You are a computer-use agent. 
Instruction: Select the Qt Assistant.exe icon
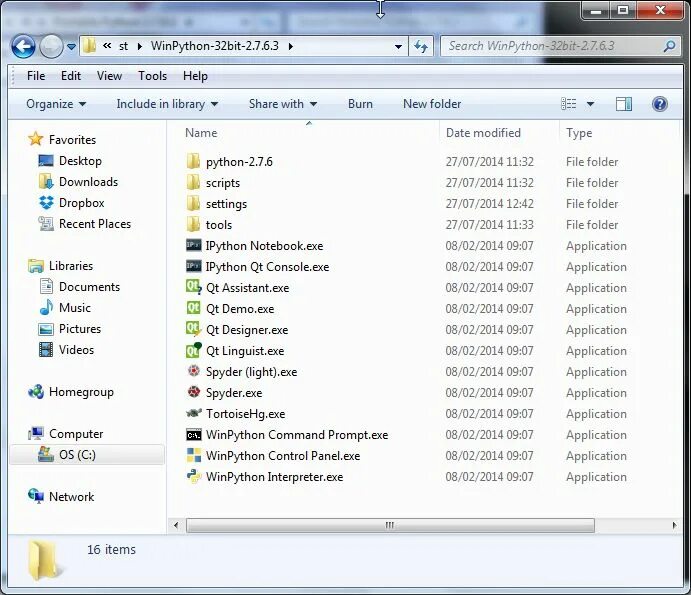(x=193, y=287)
